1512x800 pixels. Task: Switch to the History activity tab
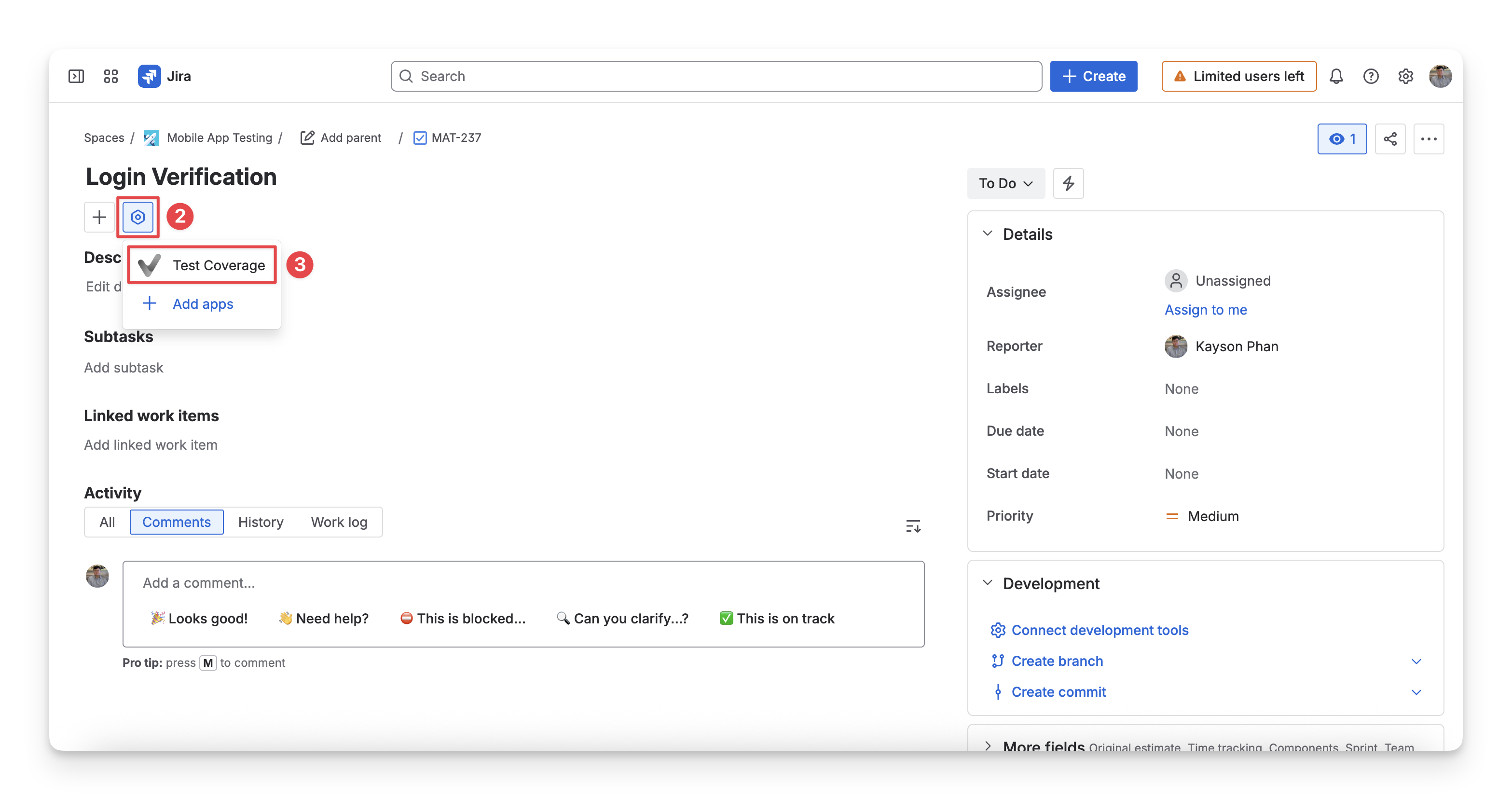(261, 523)
